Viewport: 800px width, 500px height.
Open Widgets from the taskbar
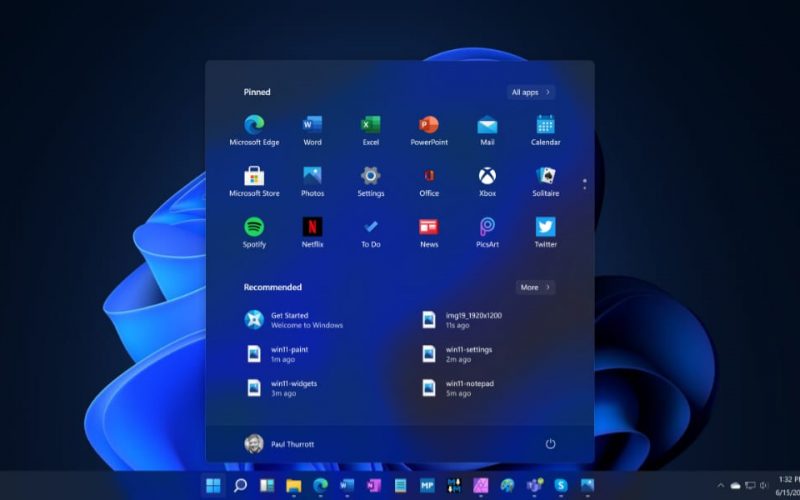click(x=267, y=485)
